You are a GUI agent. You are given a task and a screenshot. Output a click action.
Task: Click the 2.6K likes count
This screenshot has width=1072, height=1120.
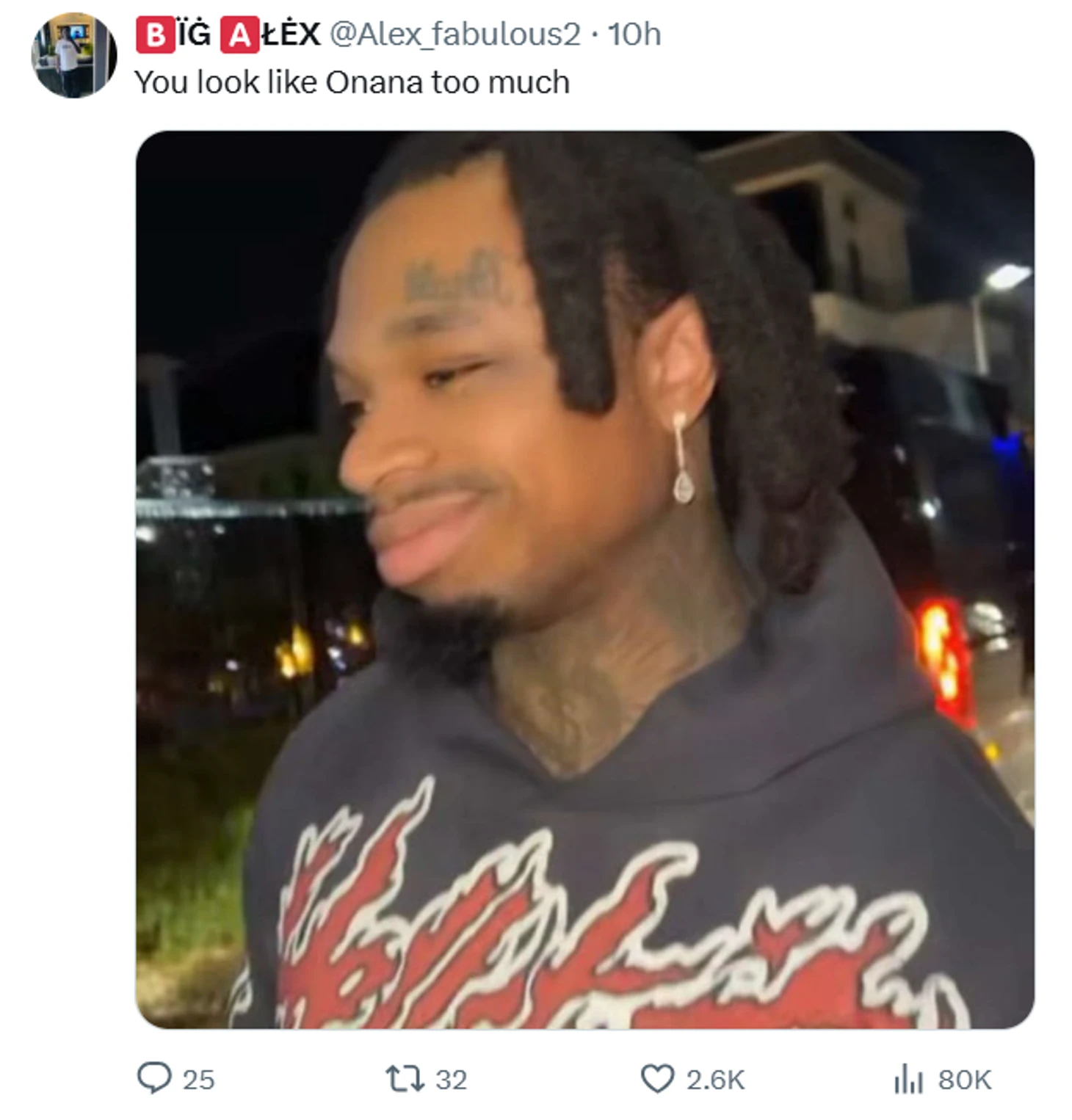coord(715,1080)
